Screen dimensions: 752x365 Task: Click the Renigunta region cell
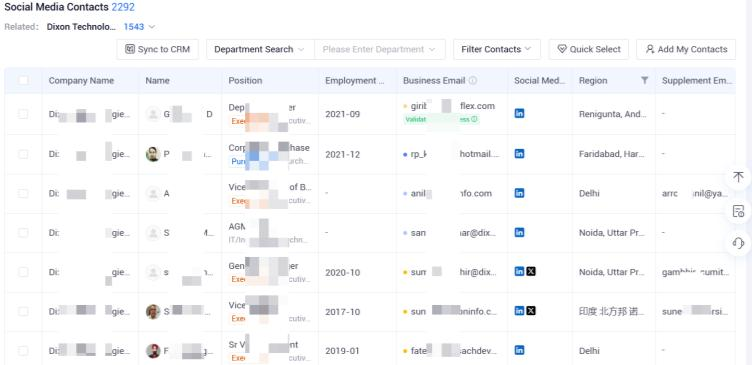pos(612,114)
